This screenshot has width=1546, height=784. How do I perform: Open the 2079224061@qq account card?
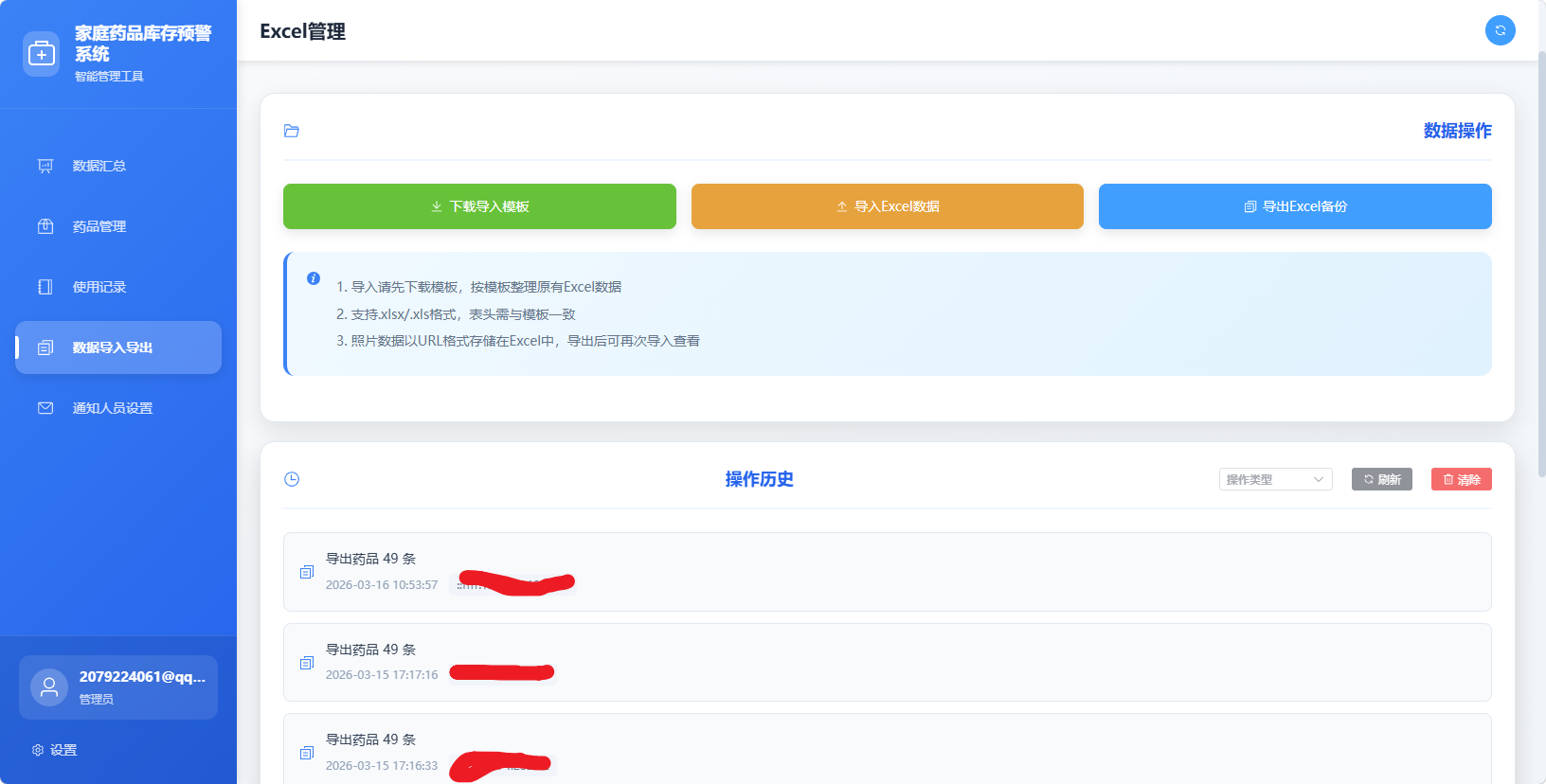[x=118, y=687]
